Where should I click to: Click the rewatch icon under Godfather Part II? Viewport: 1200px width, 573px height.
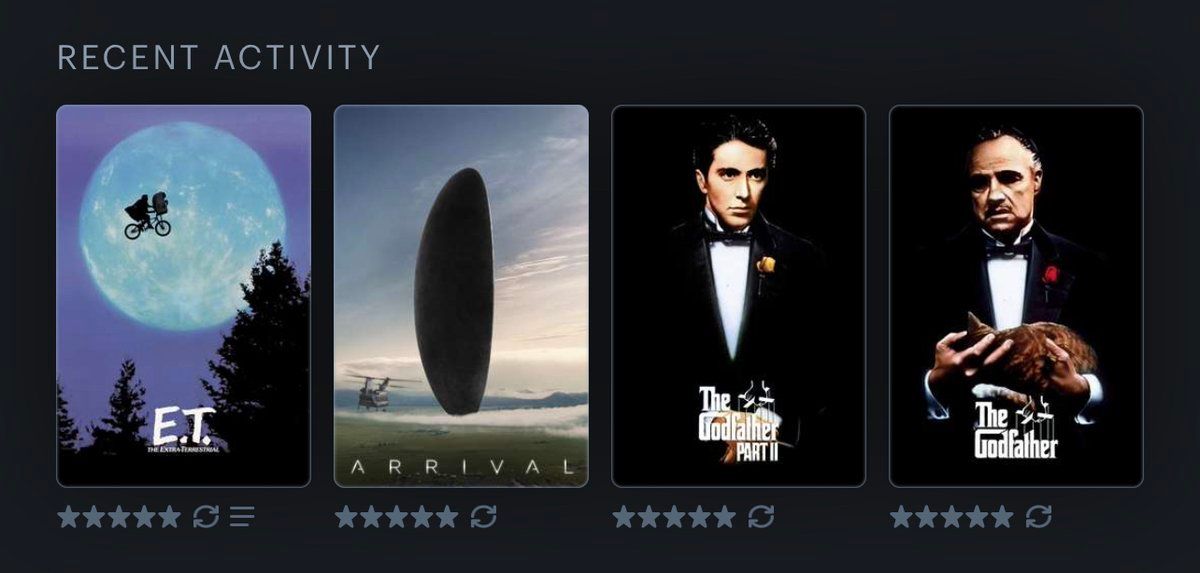[761, 516]
